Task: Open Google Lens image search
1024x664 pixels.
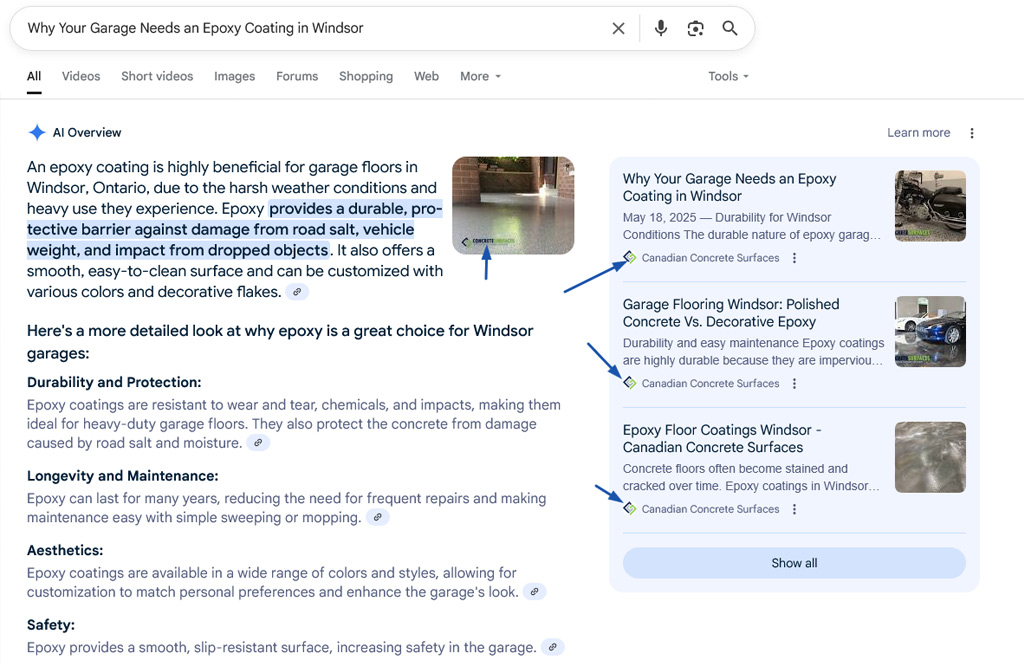Action: [695, 28]
